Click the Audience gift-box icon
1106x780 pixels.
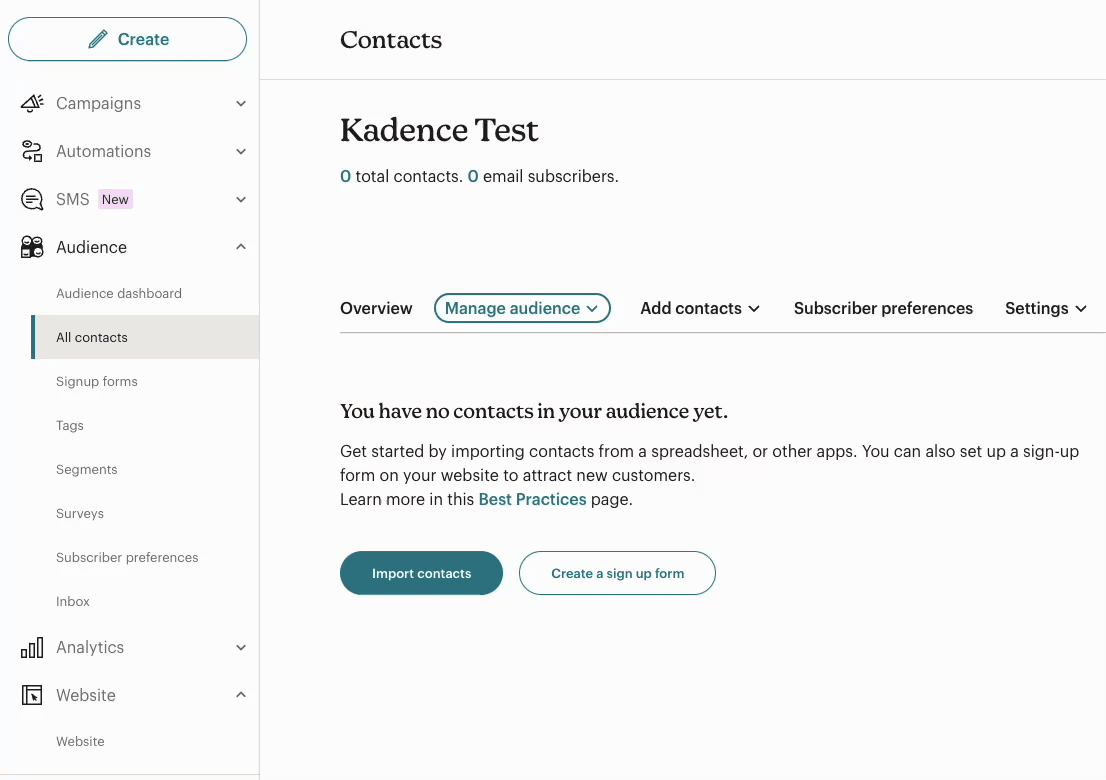click(x=31, y=247)
